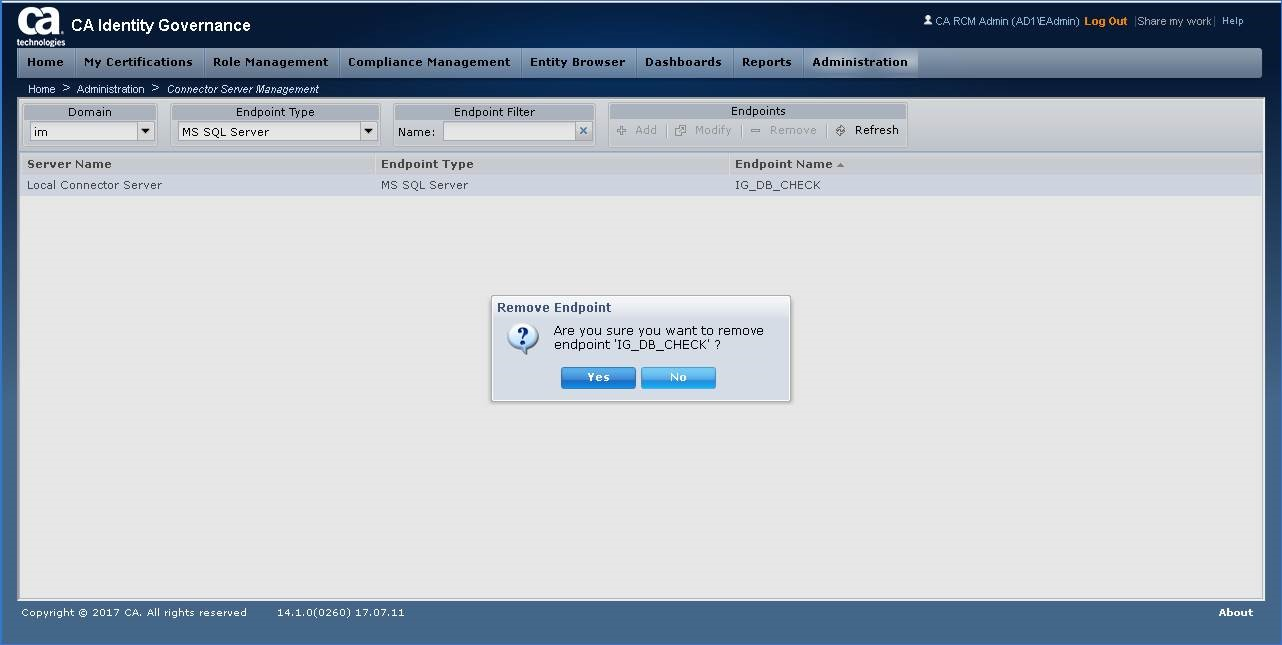The height and width of the screenshot is (645, 1282).
Task: Cancel removal with the No button
Action: [678, 378]
